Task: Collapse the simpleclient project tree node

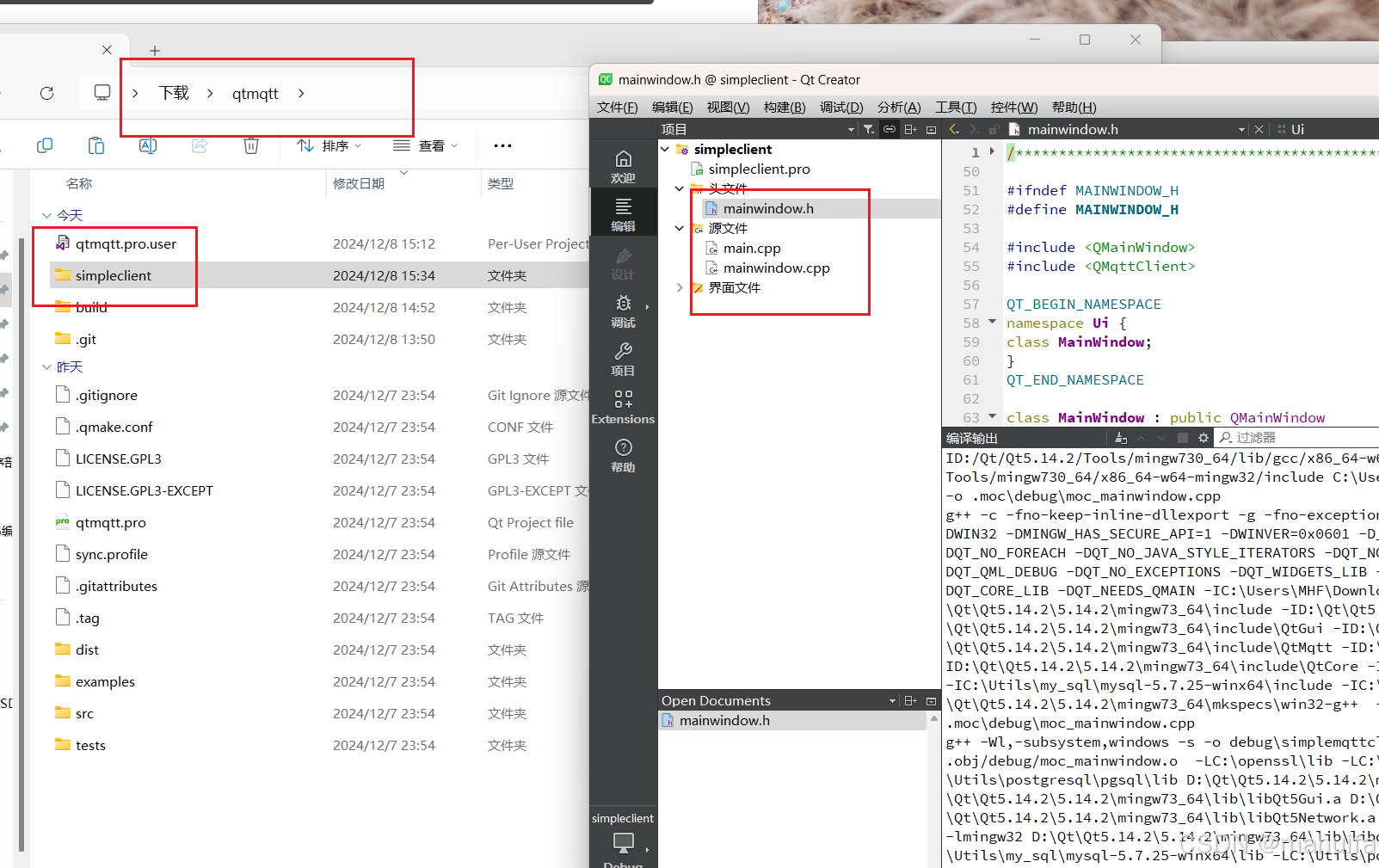Action: click(x=665, y=149)
